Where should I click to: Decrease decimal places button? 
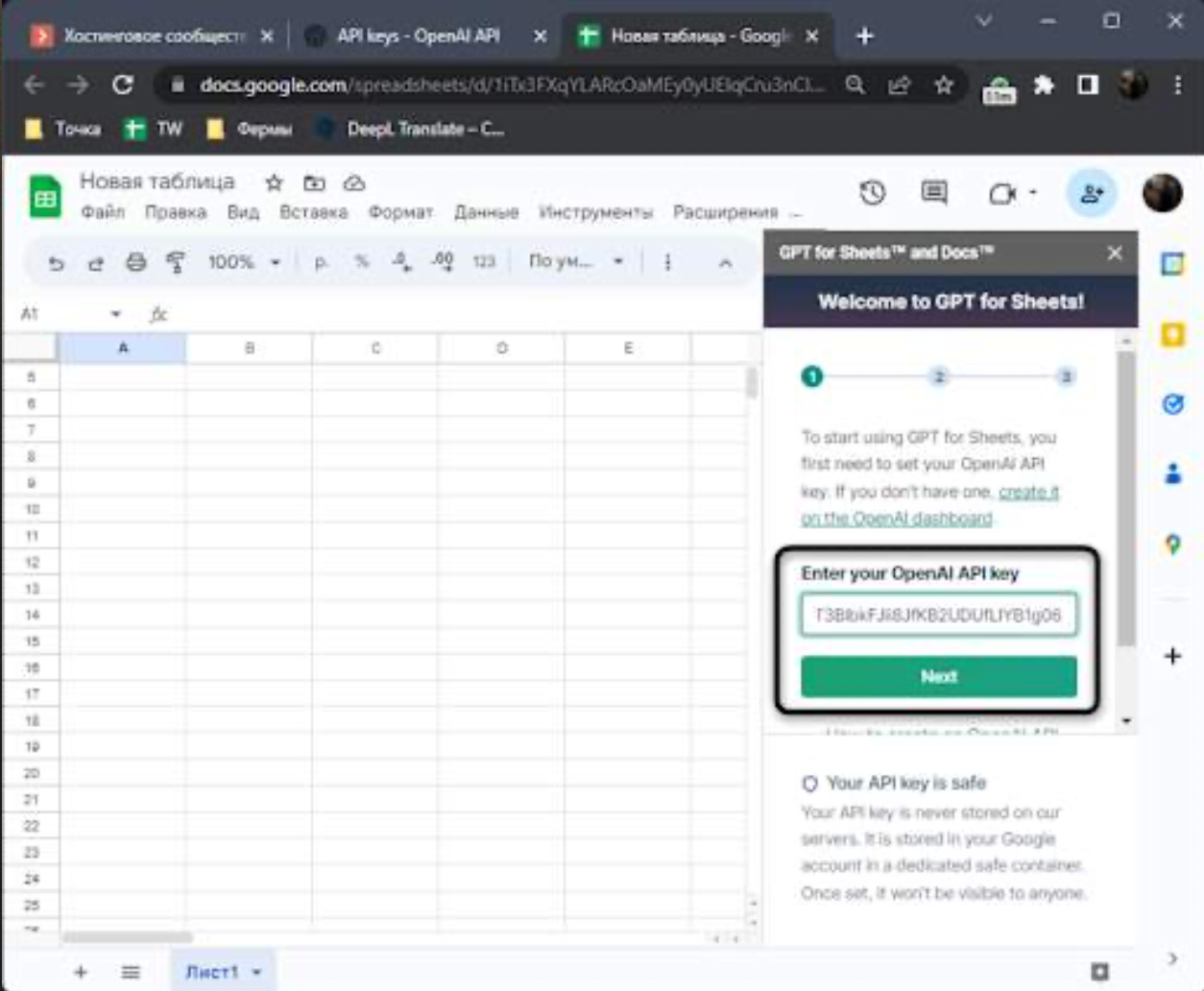click(402, 261)
